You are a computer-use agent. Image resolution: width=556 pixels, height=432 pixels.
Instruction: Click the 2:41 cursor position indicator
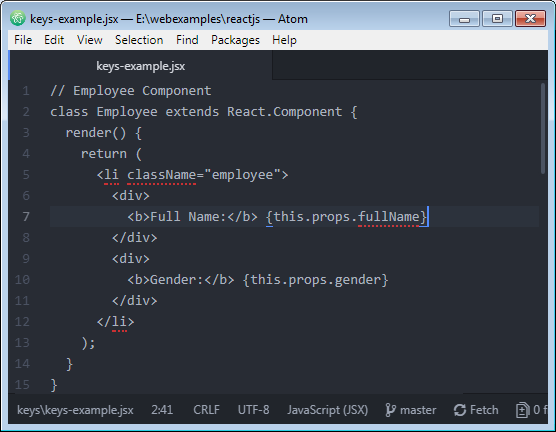[162, 410]
